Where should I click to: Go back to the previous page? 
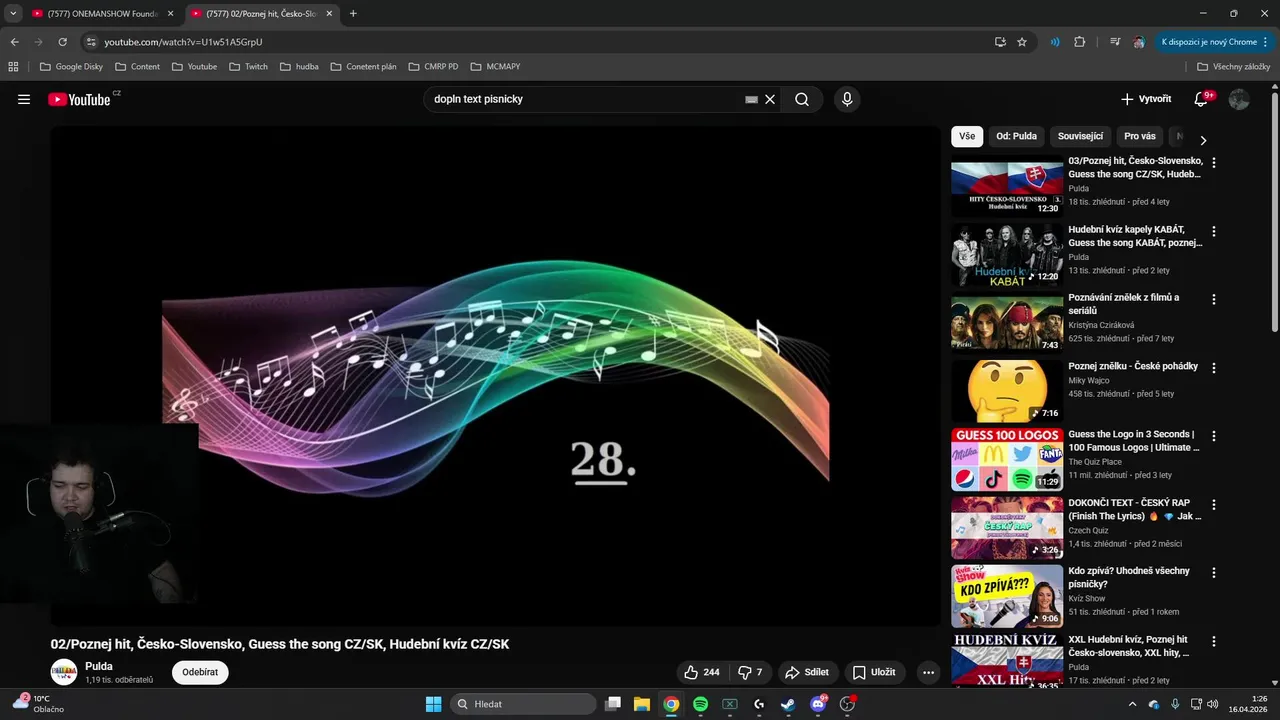pos(14,42)
